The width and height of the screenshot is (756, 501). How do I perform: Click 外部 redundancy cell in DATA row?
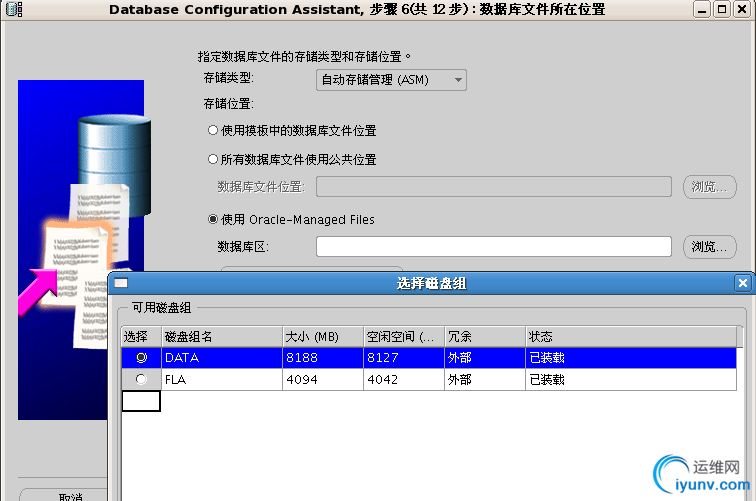coord(485,358)
